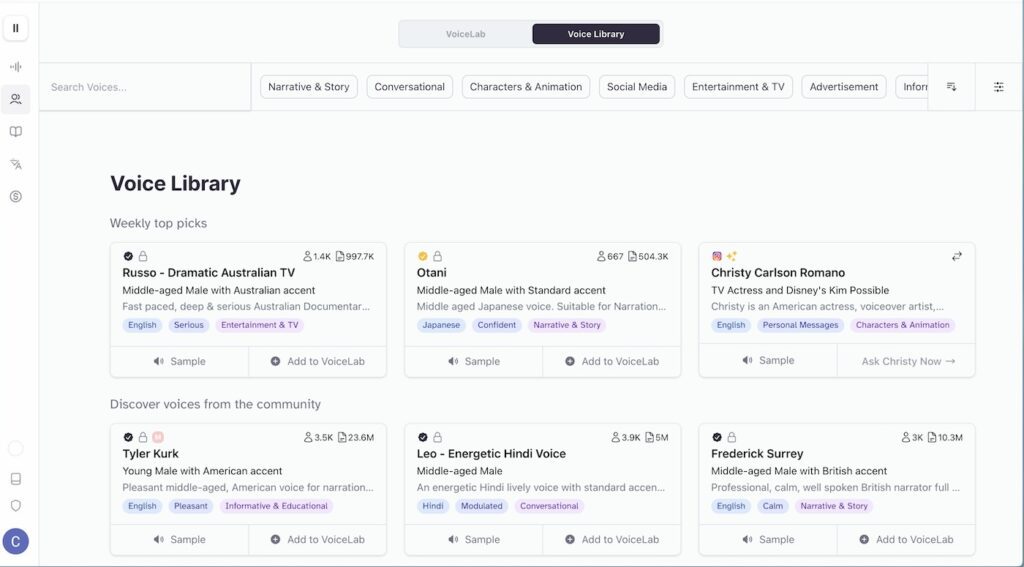Switch to the VoiceLab tab
Screen dimensions: 1024x567
coord(465,34)
